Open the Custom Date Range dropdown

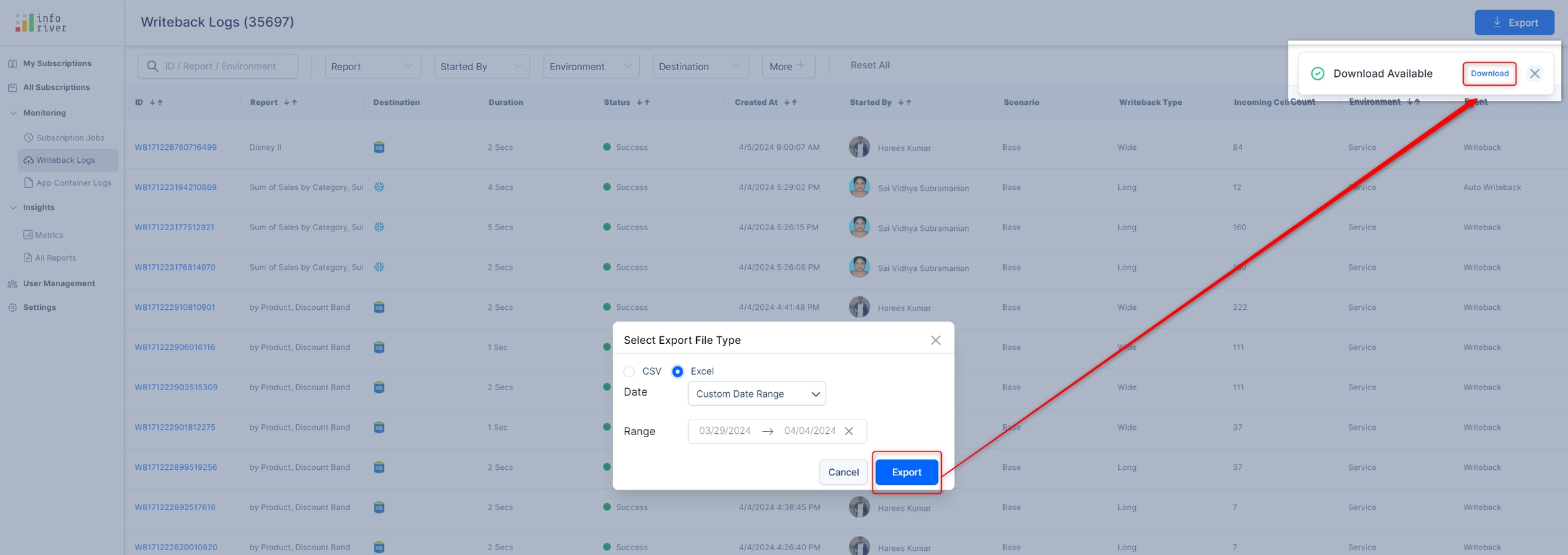pyautogui.click(x=756, y=394)
